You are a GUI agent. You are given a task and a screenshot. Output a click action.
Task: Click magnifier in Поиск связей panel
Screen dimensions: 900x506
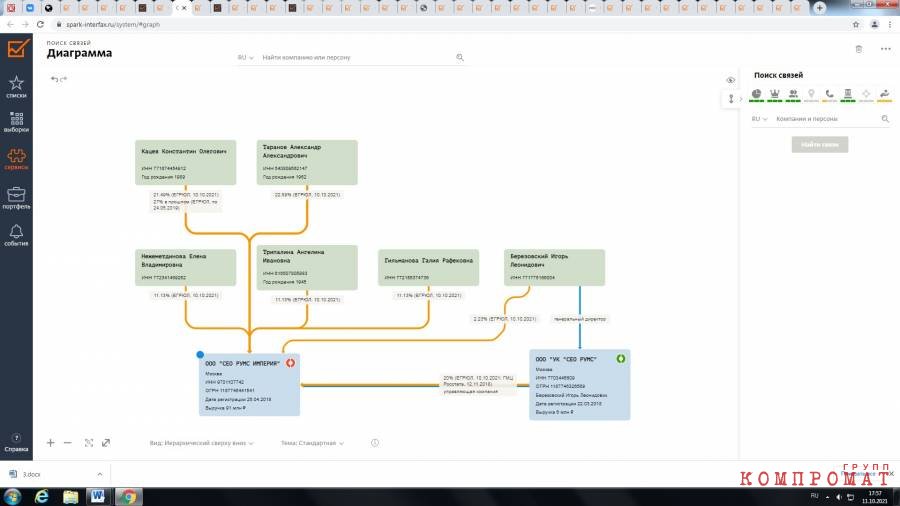pyautogui.click(x=885, y=119)
